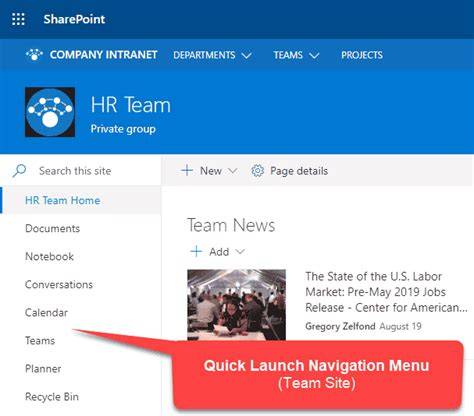The width and height of the screenshot is (474, 416).
Task: Open Teams in quick launch menu
Action: pos(40,341)
